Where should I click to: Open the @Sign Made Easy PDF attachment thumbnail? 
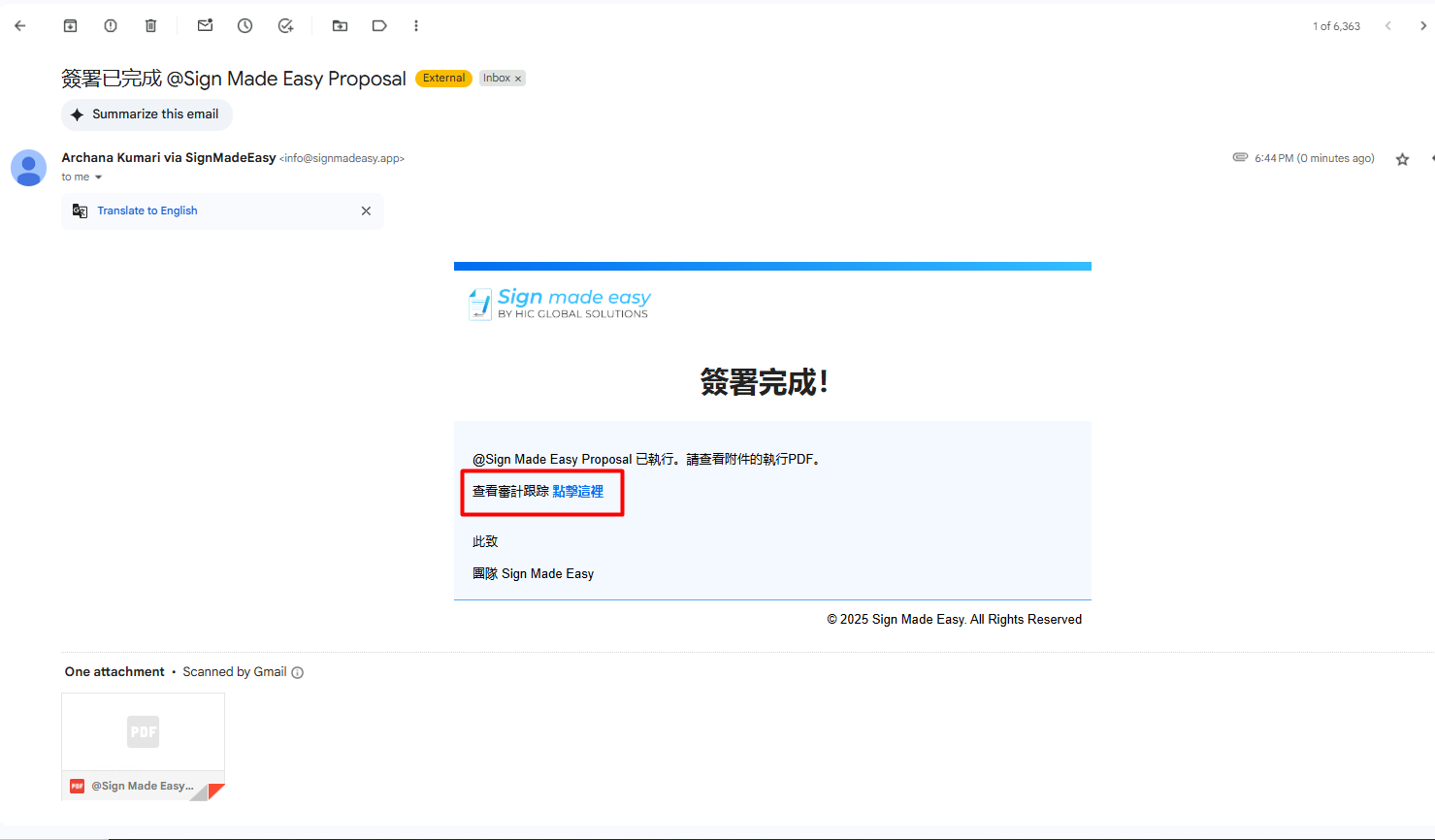click(x=144, y=747)
